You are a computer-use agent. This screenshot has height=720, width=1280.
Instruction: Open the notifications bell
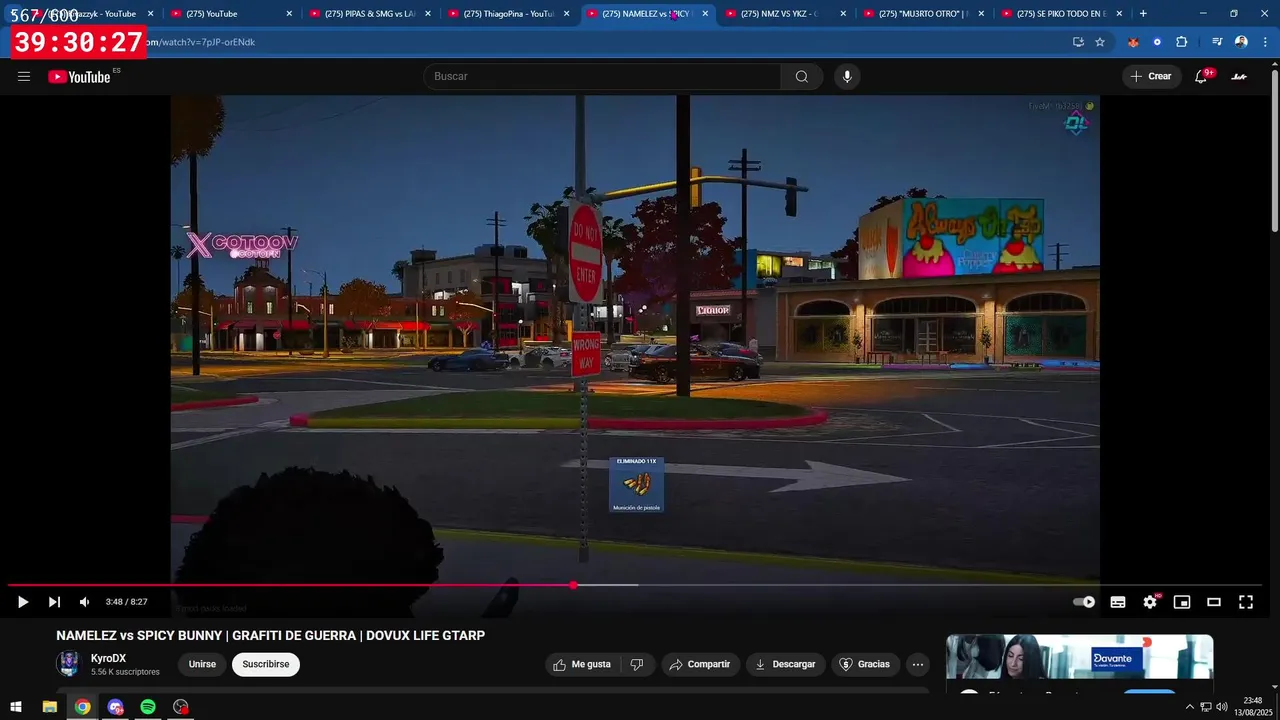pos(1202,77)
